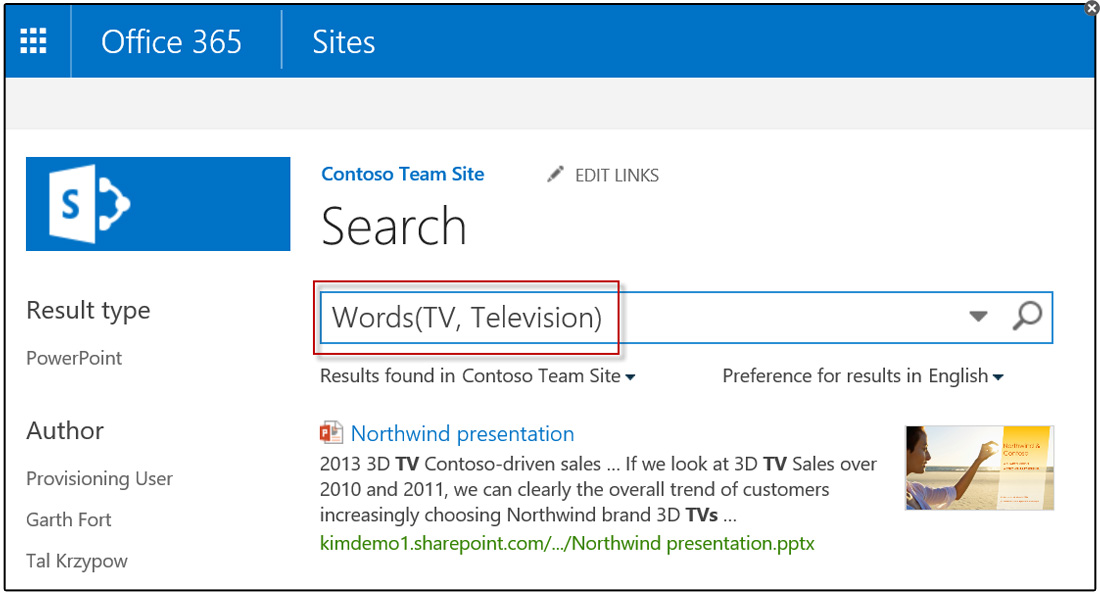
Task: Go to Contoso Team Site link
Action: click(403, 174)
